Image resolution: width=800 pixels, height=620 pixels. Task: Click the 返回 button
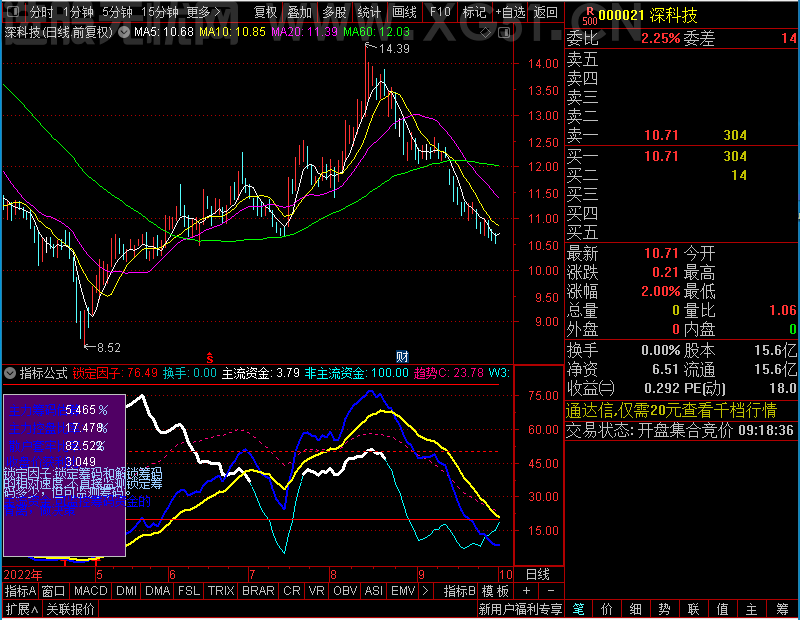545,12
